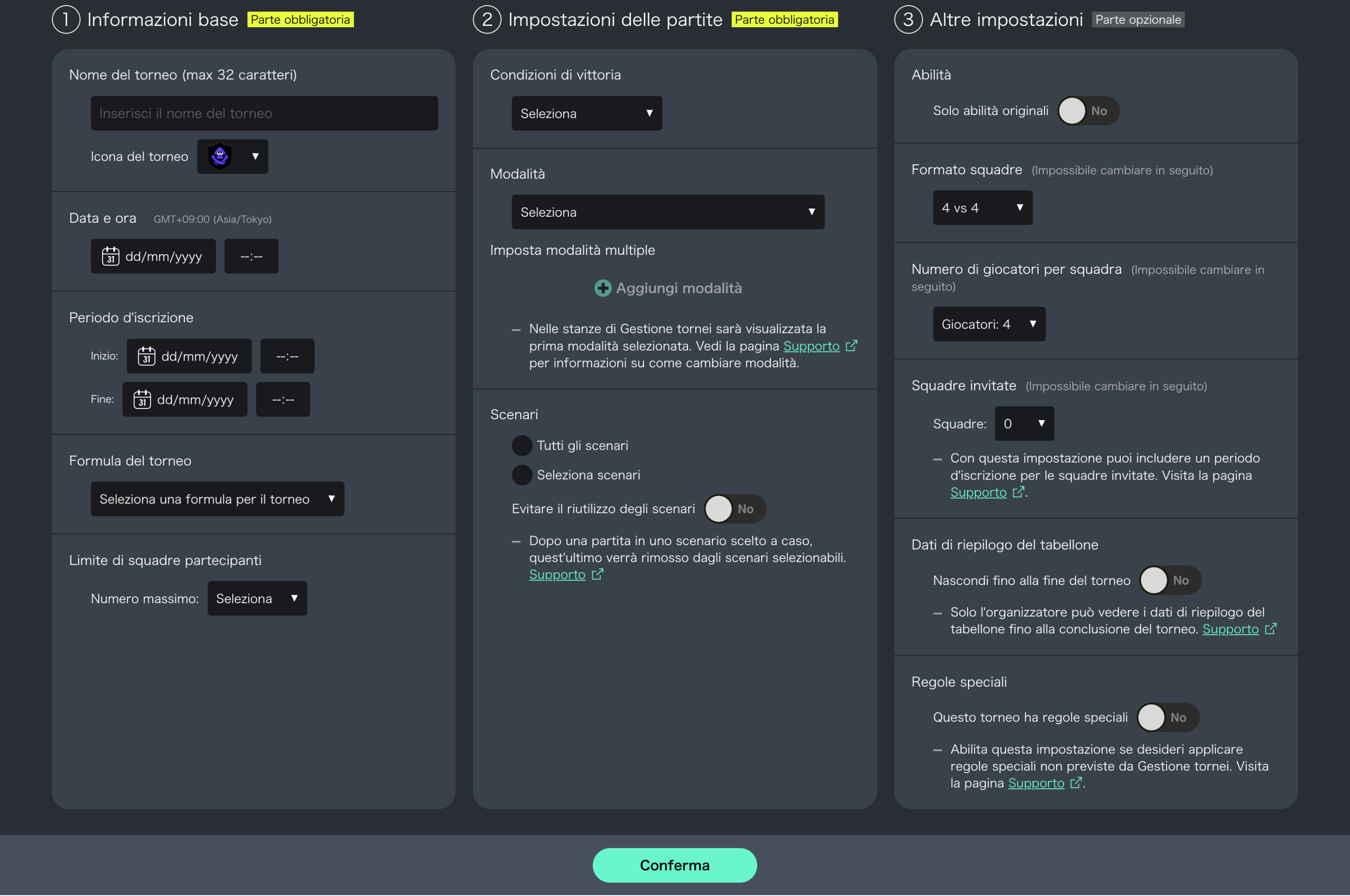Open the Squadre 0 invited teams dropdown
Image resolution: width=1350 pixels, height=896 pixels.
pyautogui.click(x=1025, y=423)
